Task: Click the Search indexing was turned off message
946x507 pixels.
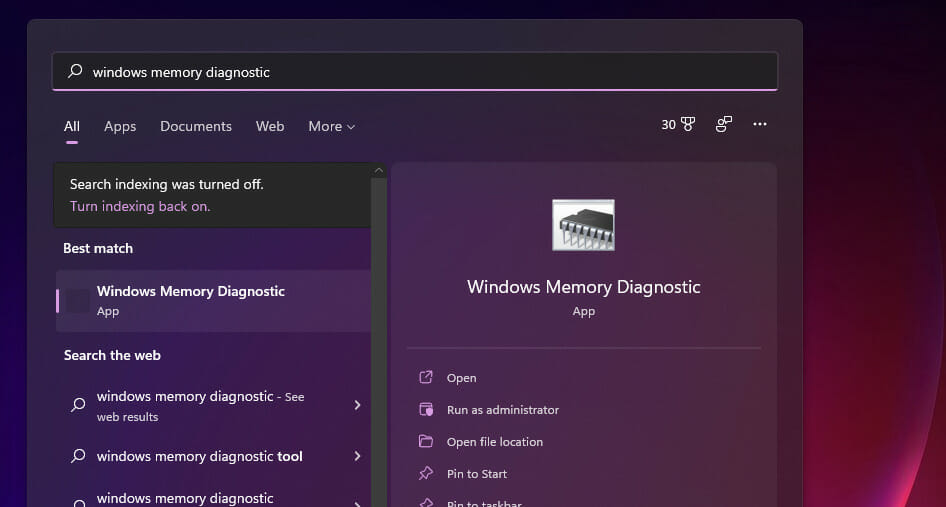Action: [x=167, y=184]
